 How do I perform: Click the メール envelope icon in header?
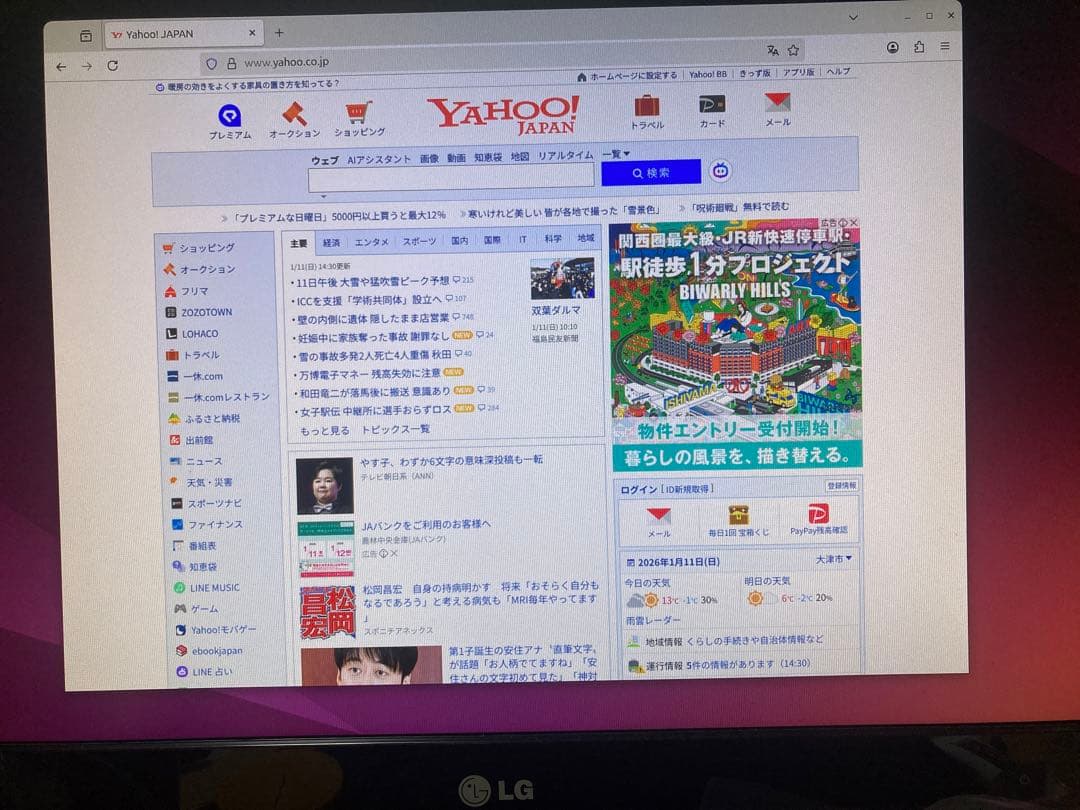pos(777,103)
